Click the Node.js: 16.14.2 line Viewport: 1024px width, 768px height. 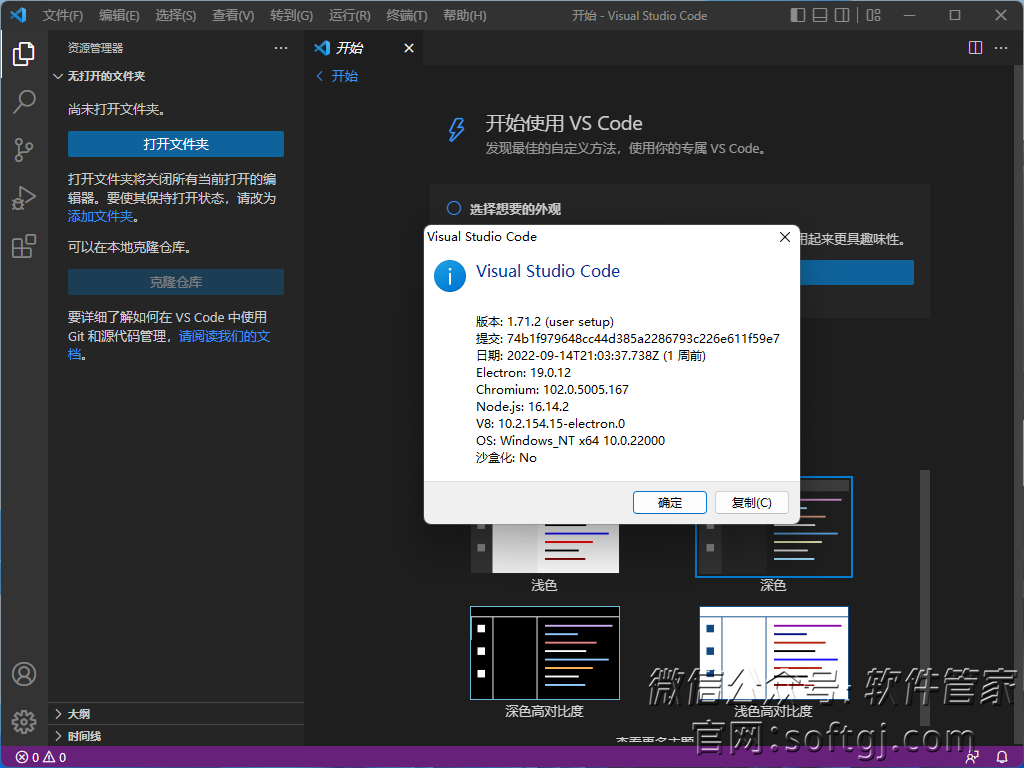522,406
